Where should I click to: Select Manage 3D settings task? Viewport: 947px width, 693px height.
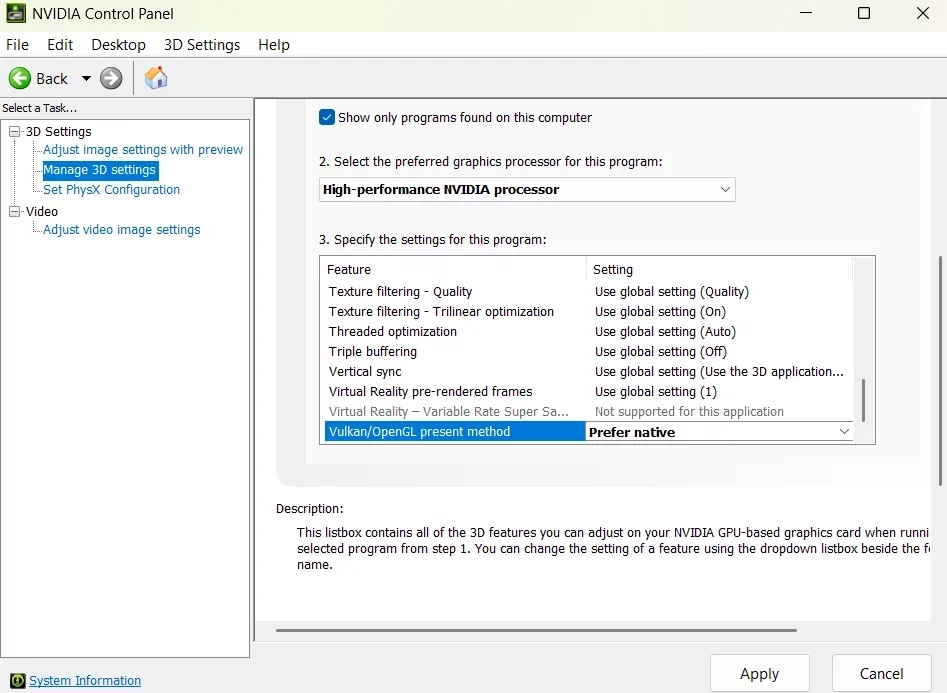100,170
